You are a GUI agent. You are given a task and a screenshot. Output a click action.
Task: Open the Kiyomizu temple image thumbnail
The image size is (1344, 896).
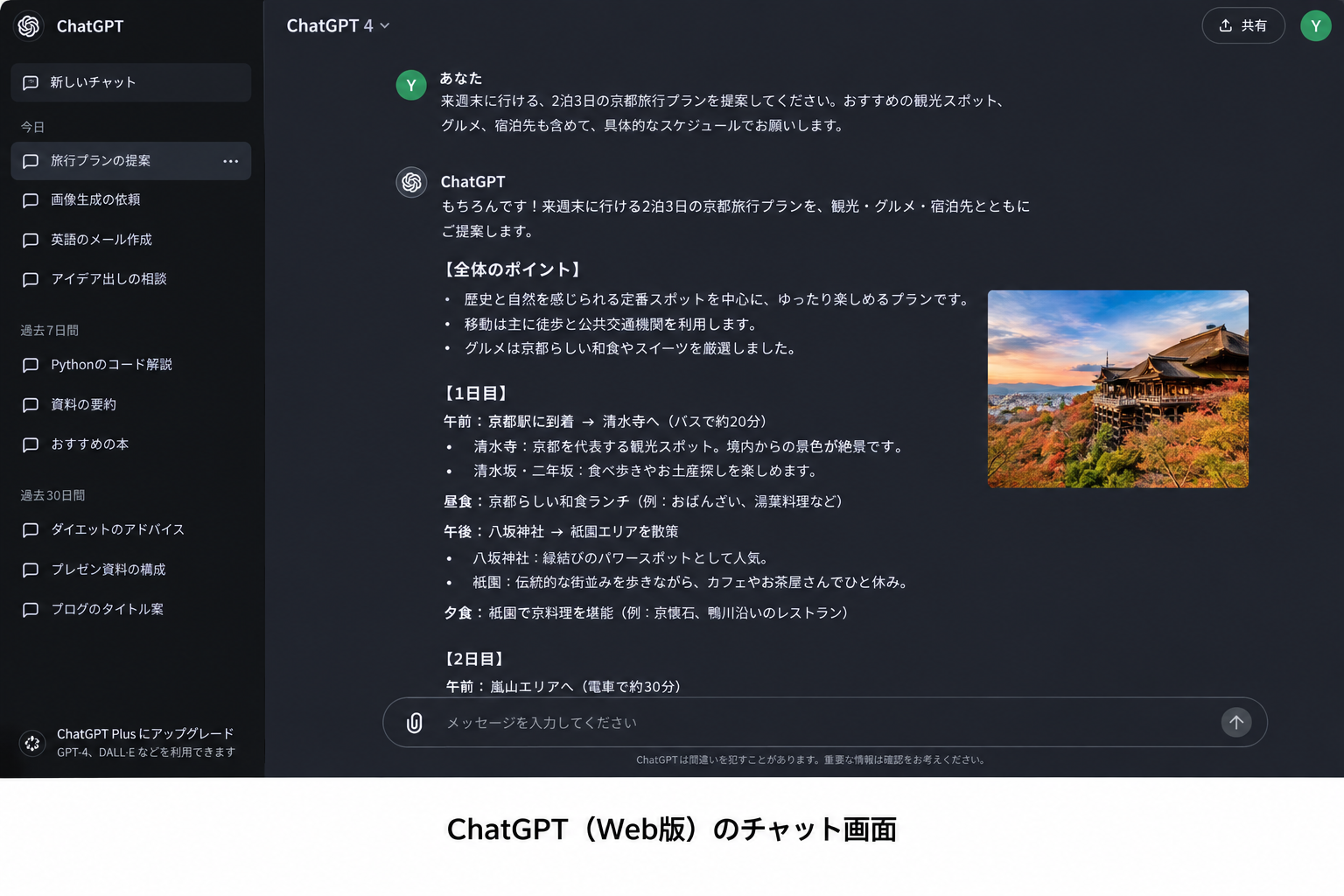[x=1118, y=388]
